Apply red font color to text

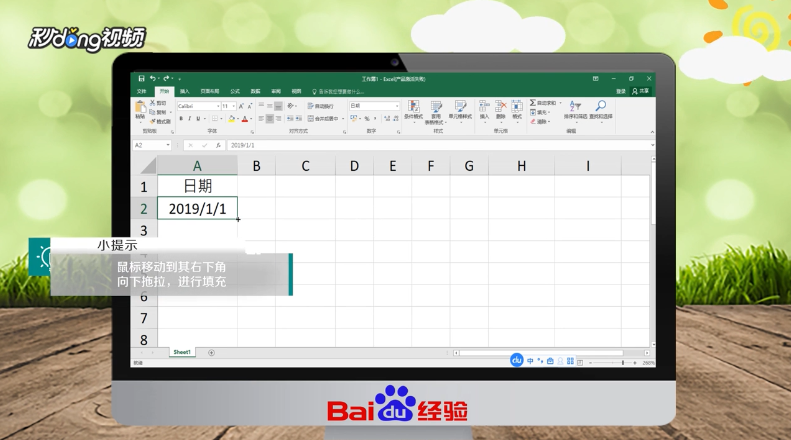[245, 119]
